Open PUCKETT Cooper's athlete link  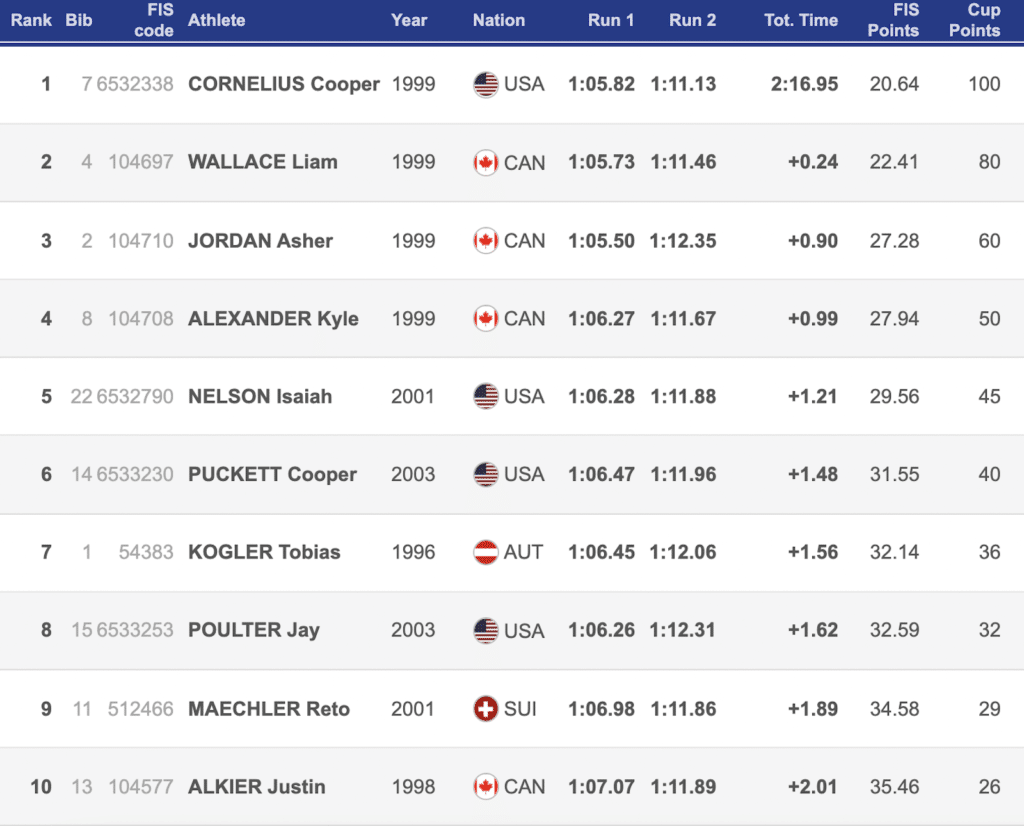pos(272,474)
